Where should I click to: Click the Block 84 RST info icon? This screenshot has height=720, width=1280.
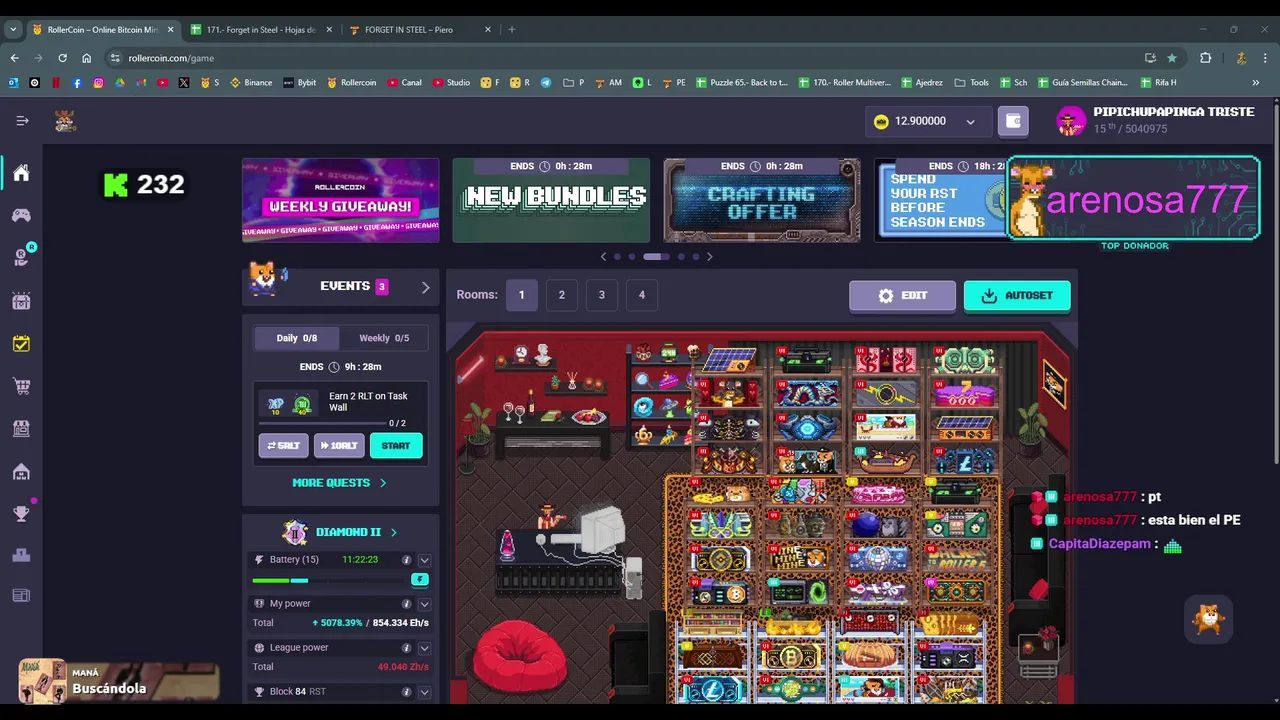tap(406, 692)
